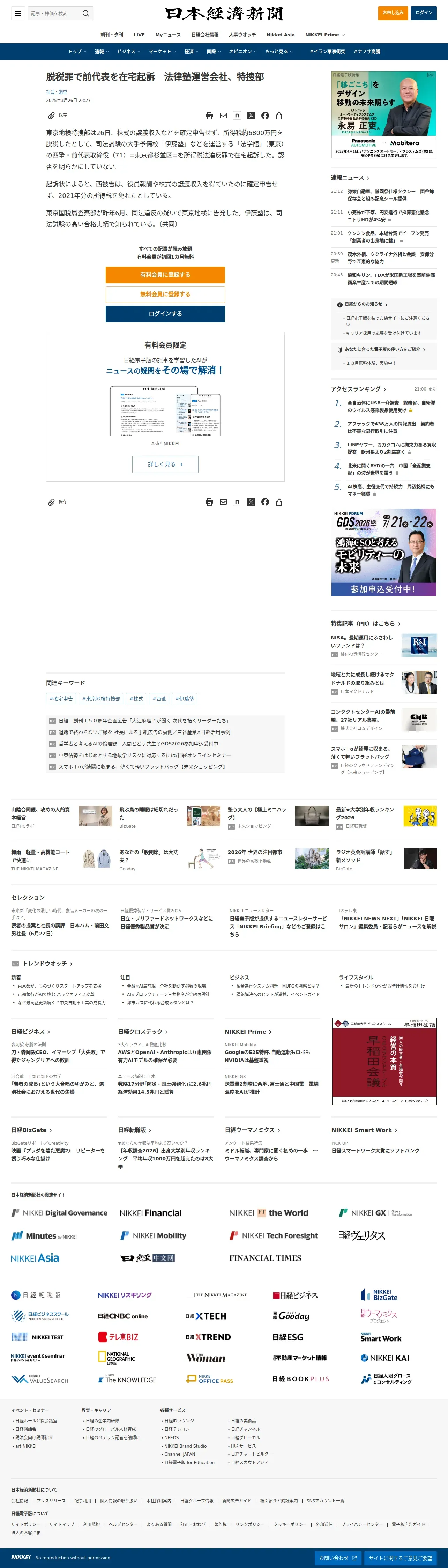Expand the 速報 navigation dropdown
The height and width of the screenshot is (1568, 448).
coord(102,52)
